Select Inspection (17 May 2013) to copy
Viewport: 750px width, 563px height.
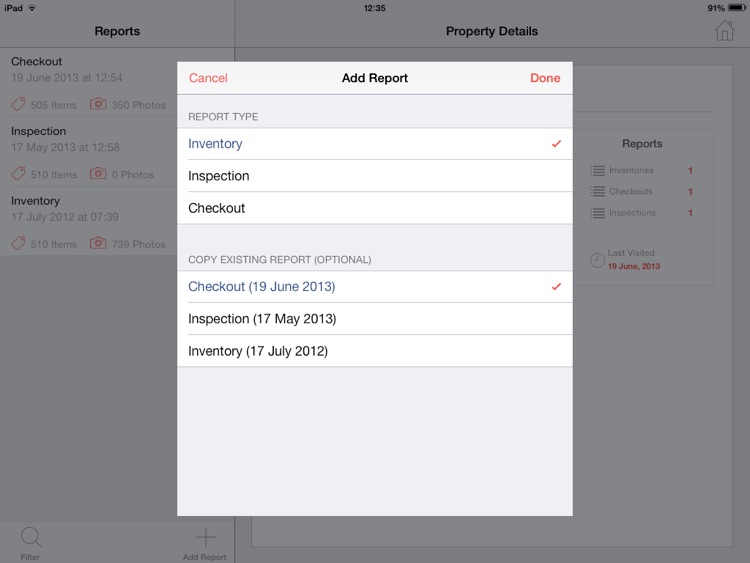375,319
